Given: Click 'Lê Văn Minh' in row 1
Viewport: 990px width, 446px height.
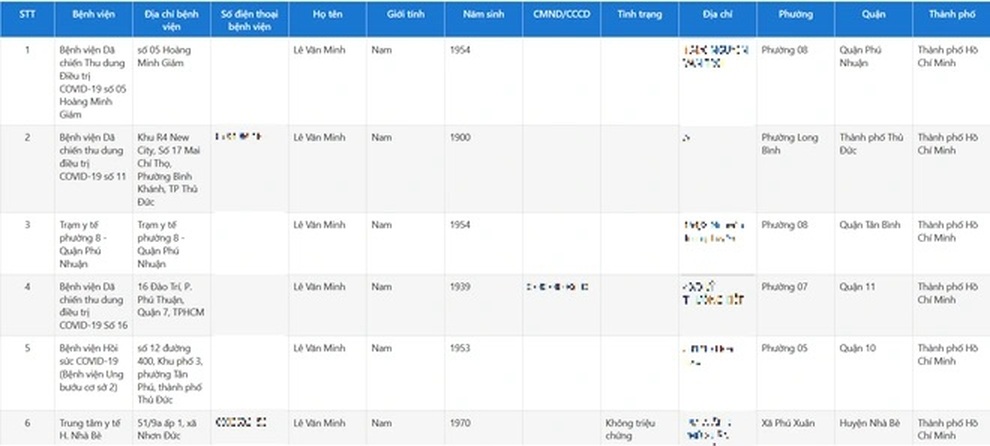Looking at the screenshot, I should pyautogui.click(x=319, y=50).
